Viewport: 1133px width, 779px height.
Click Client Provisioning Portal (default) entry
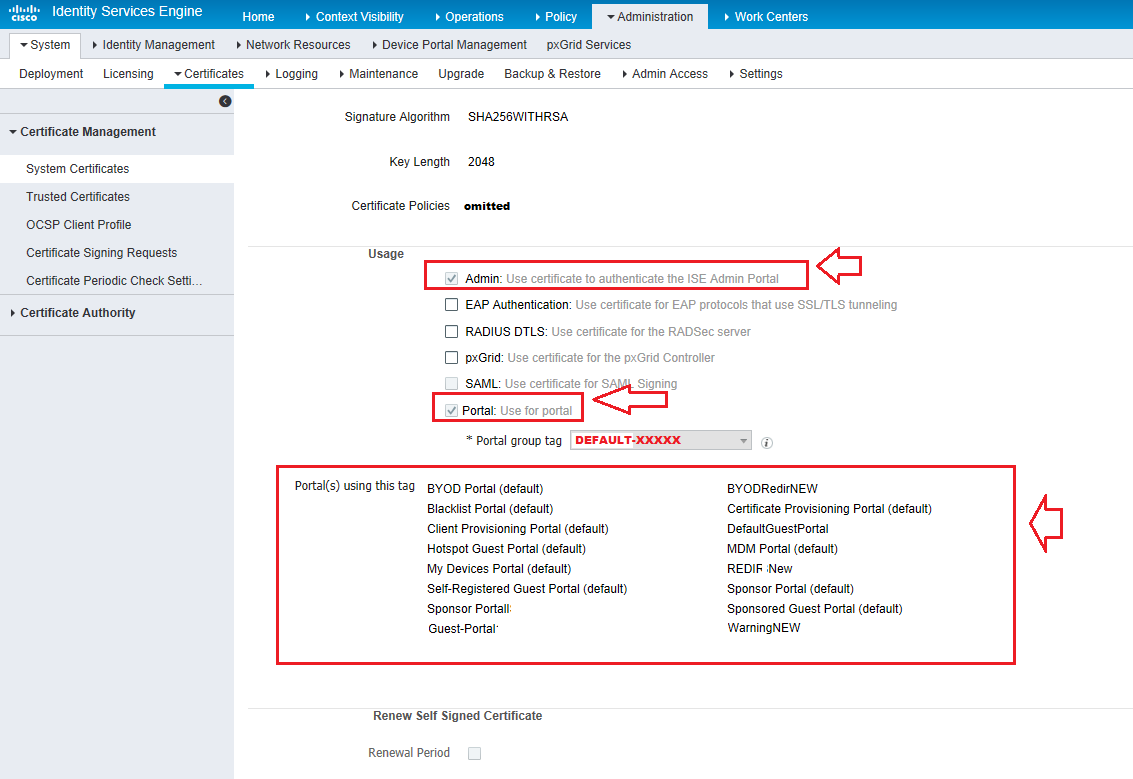517,529
